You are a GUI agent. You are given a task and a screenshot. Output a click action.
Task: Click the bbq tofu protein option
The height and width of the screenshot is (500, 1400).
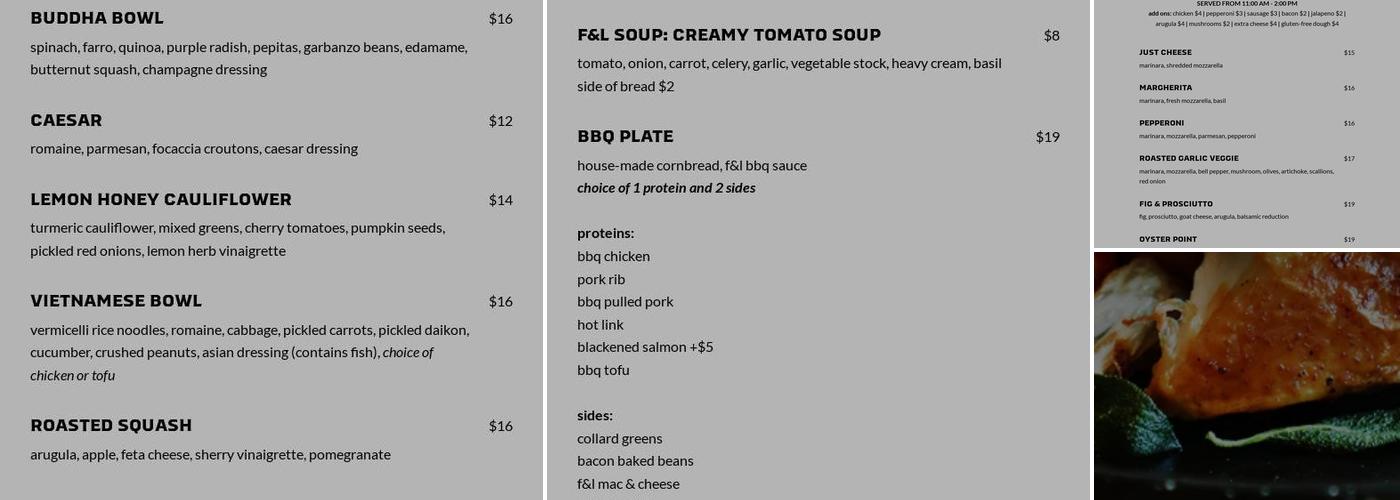coord(603,370)
